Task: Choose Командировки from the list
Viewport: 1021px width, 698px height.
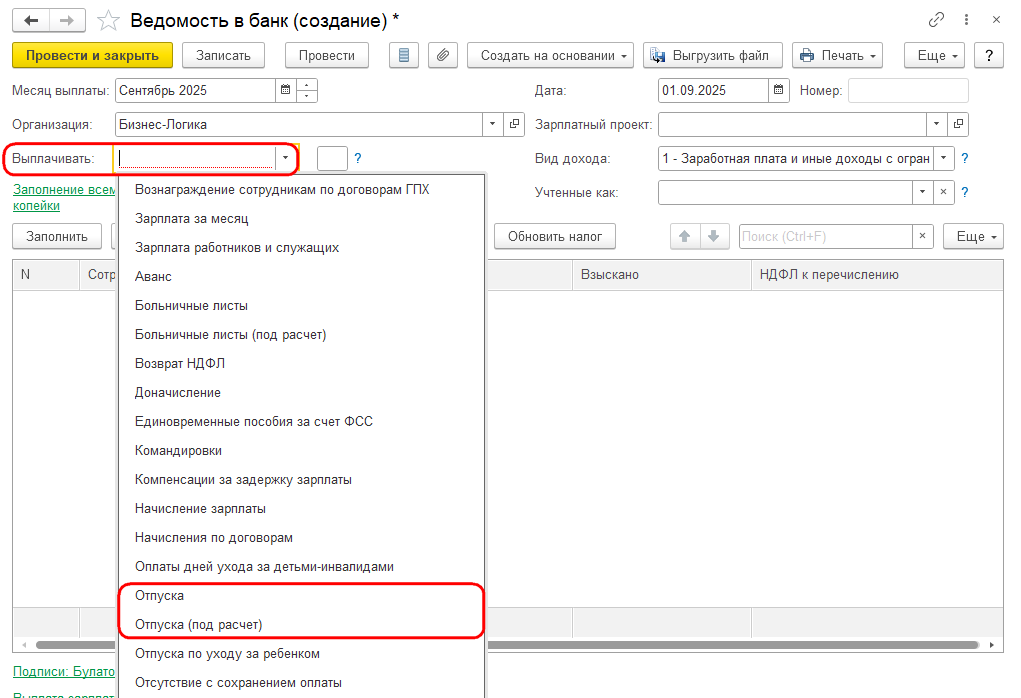Action: (x=301, y=451)
